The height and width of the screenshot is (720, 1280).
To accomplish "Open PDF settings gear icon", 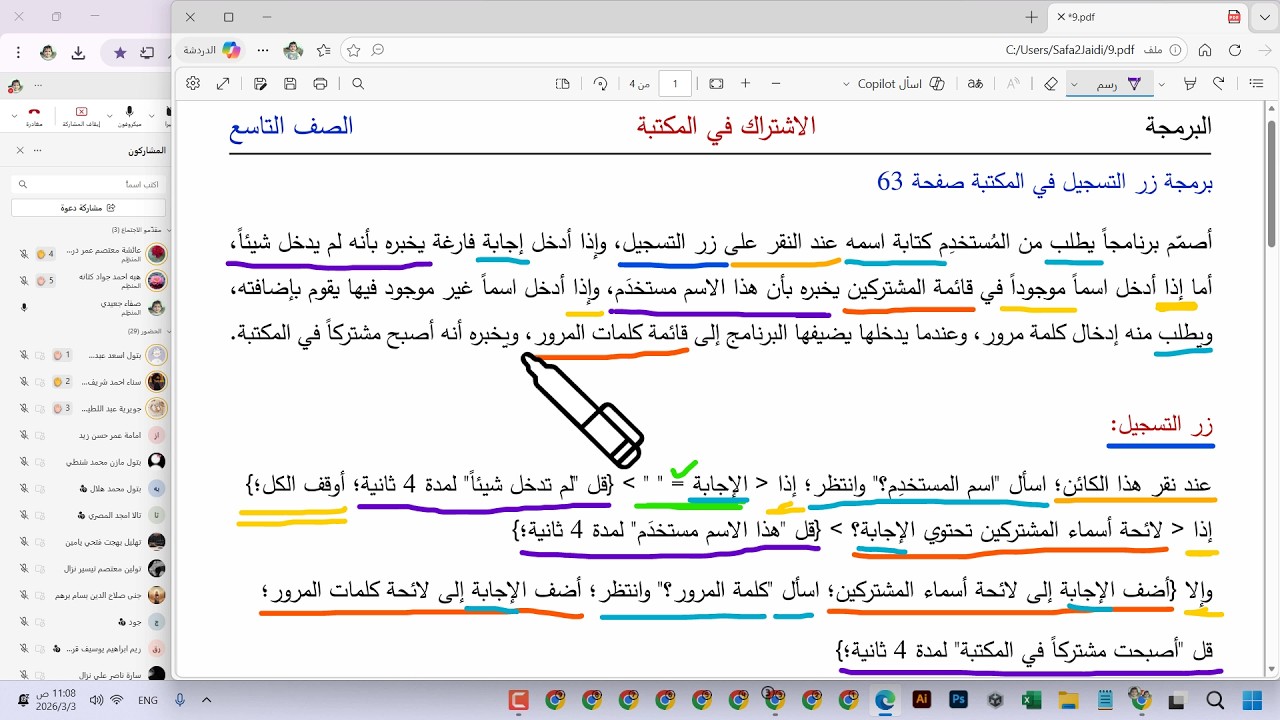I will [193, 84].
